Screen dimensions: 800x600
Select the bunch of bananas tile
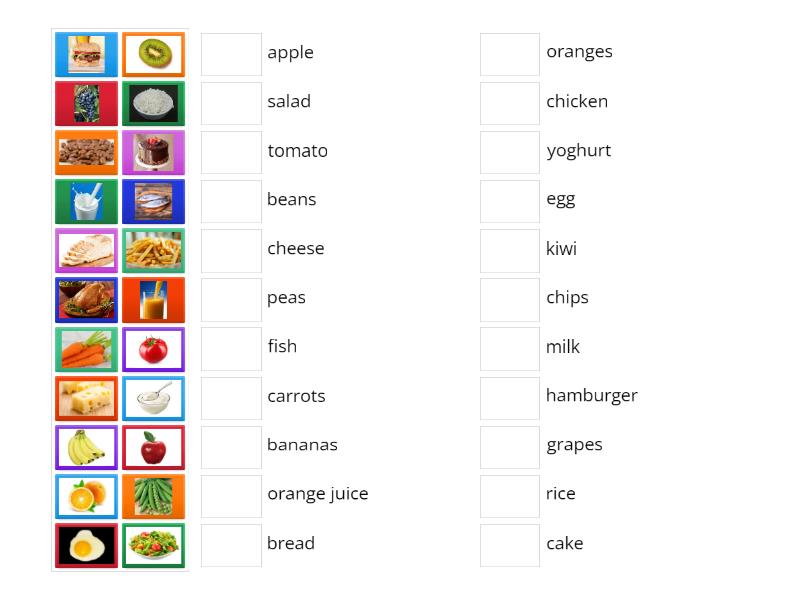(86, 446)
